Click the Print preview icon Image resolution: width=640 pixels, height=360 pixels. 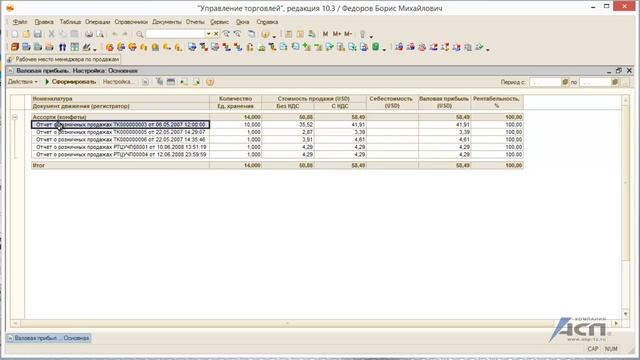click(x=100, y=34)
